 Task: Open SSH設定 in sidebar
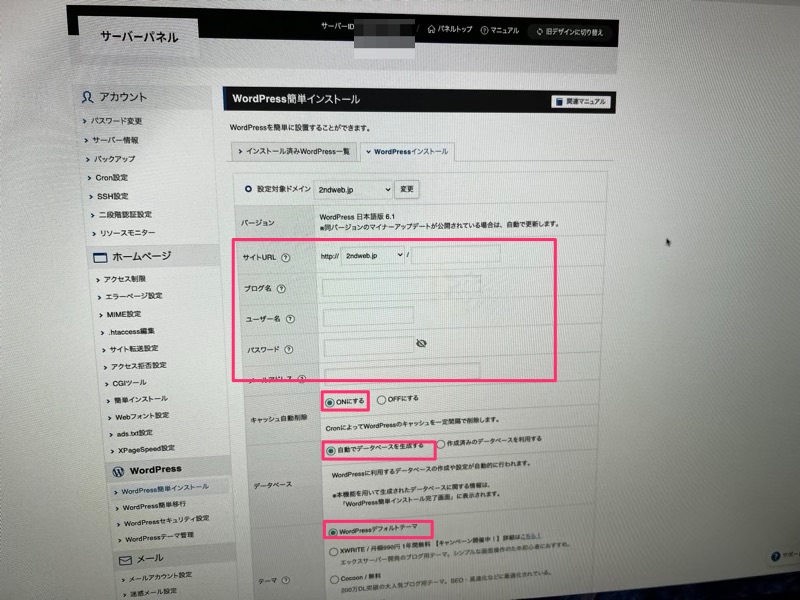[113, 196]
